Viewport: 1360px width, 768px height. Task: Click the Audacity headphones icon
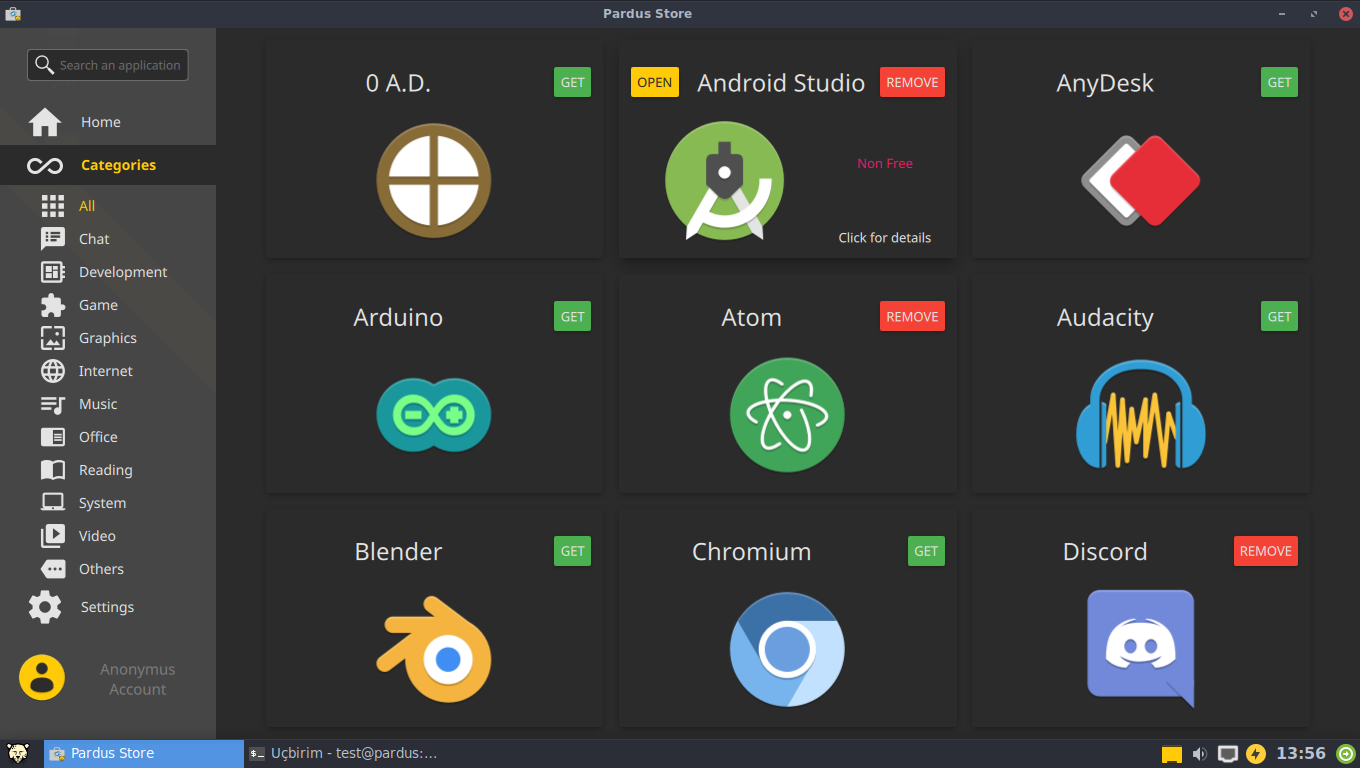[1141, 415]
